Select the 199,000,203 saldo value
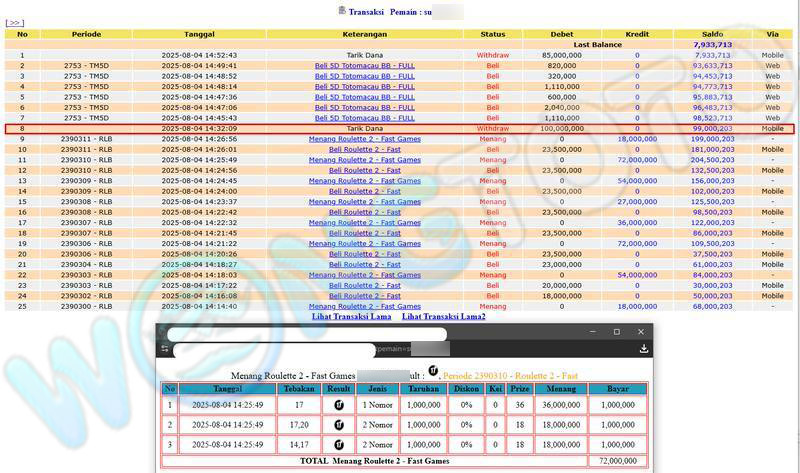 (x=713, y=139)
